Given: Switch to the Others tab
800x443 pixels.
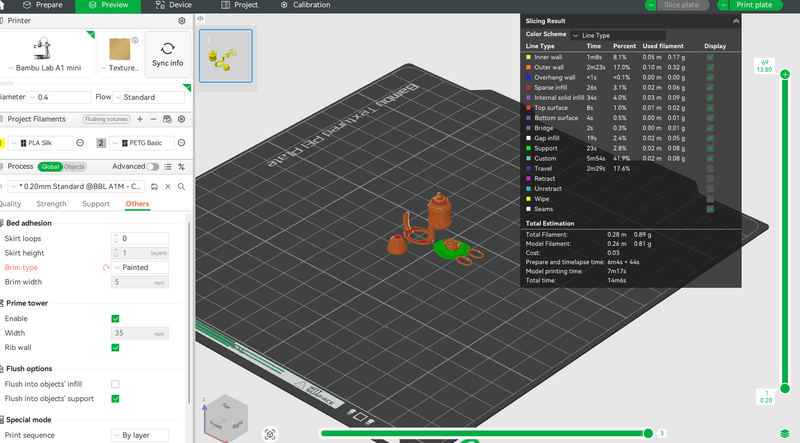Looking at the screenshot, I should point(137,204).
